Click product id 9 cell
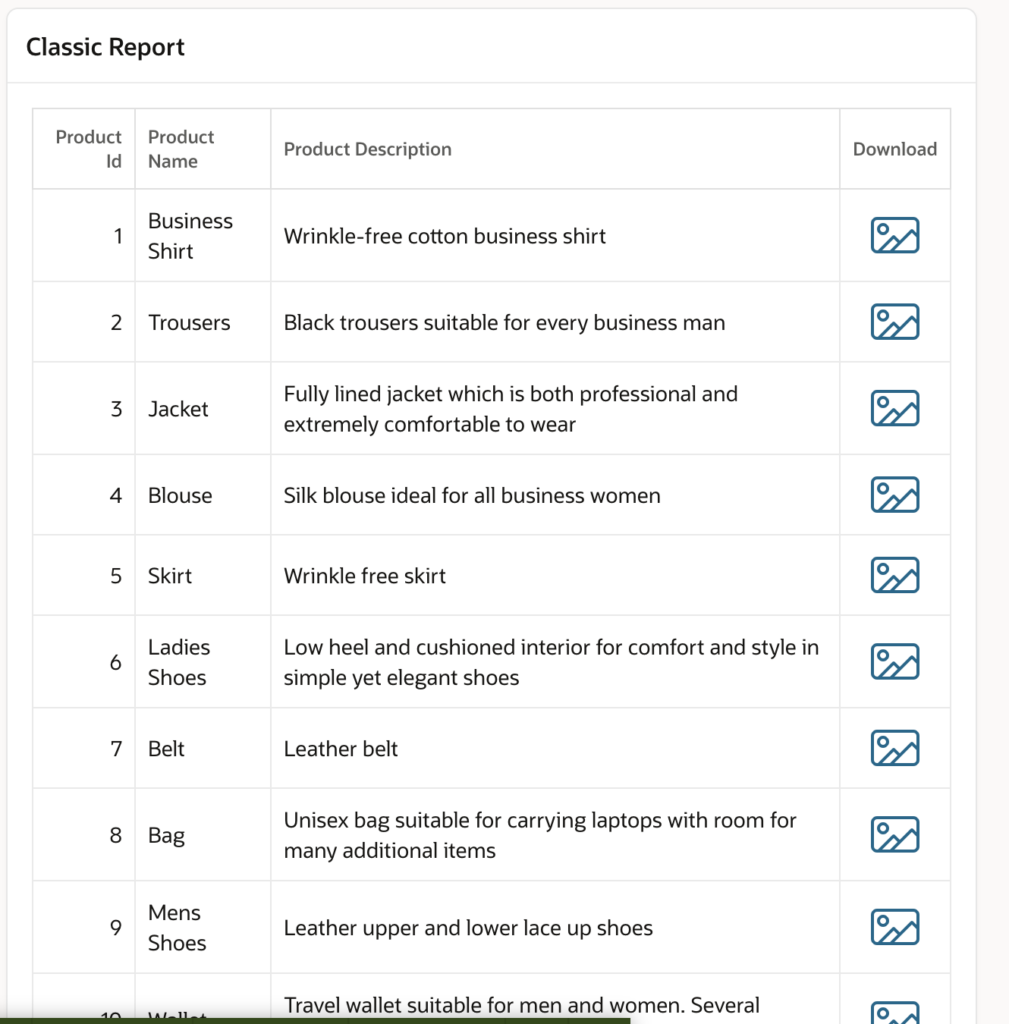The image size is (1009, 1024). (115, 928)
